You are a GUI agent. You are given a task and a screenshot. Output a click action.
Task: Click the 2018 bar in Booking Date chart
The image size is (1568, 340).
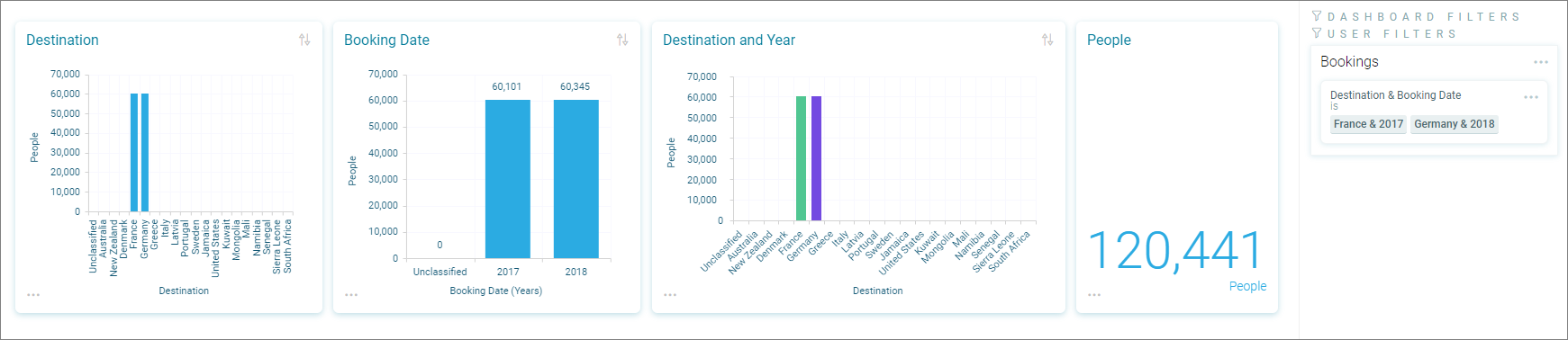pyautogui.click(x=576, y=179)
